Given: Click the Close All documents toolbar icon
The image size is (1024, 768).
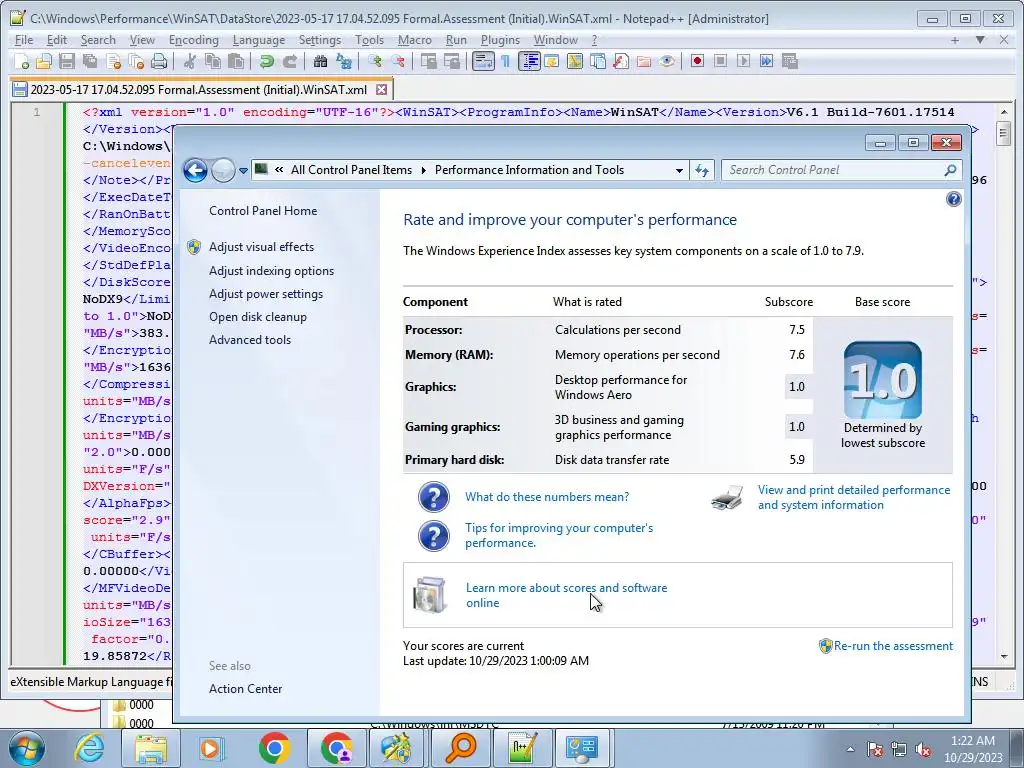Looking at the screenshot, I should [x=136, y=61].
